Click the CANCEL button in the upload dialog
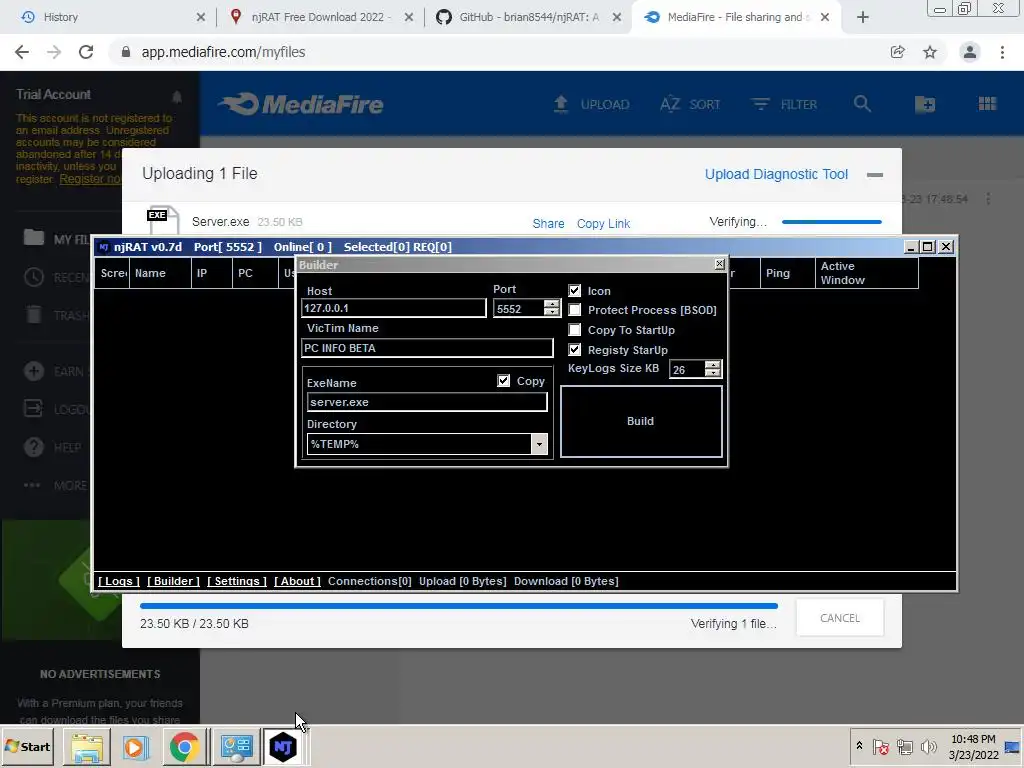The height and width of the screenshot is (768, 1024). (x=840, y=618)
